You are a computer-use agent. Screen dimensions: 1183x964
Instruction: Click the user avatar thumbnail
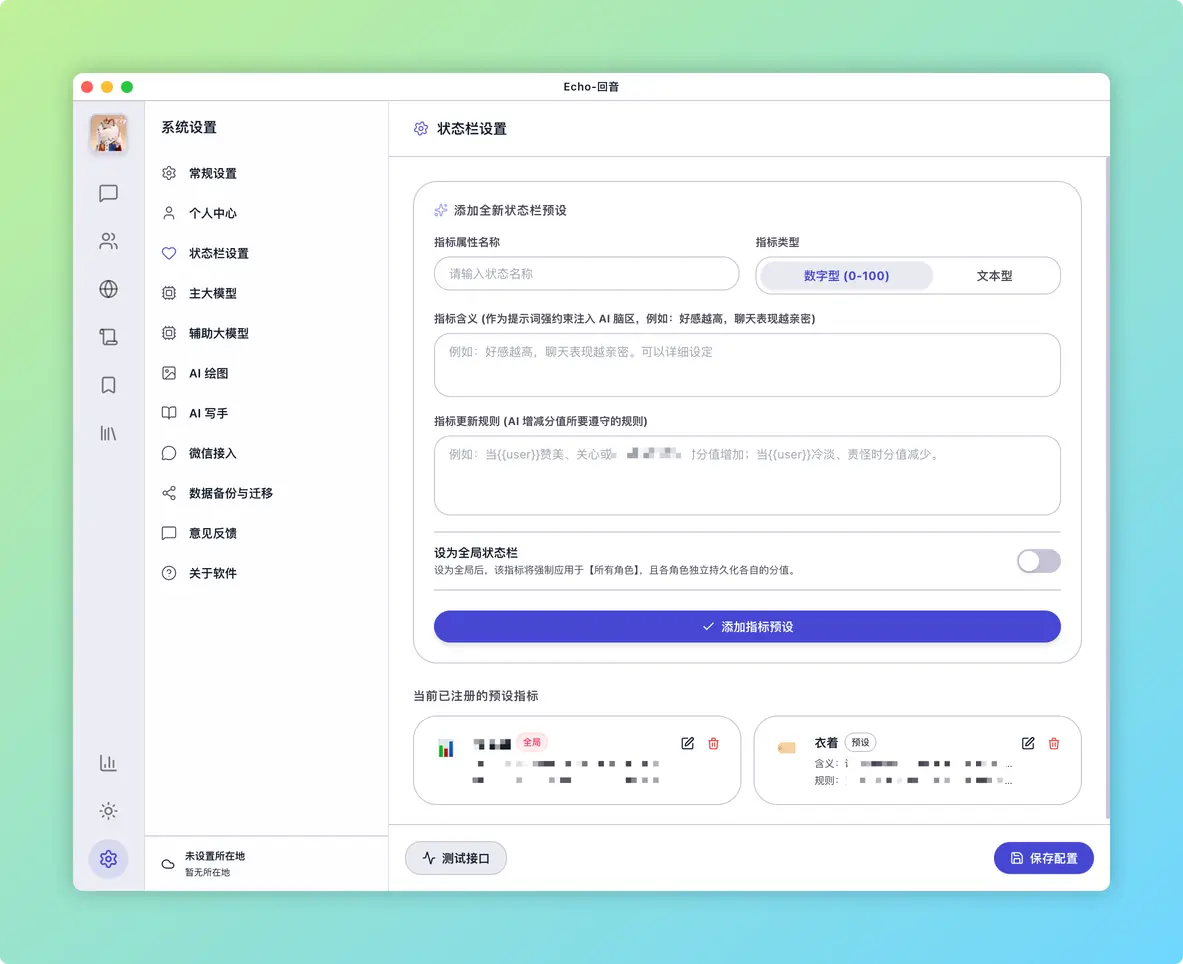tap(108, 134)
